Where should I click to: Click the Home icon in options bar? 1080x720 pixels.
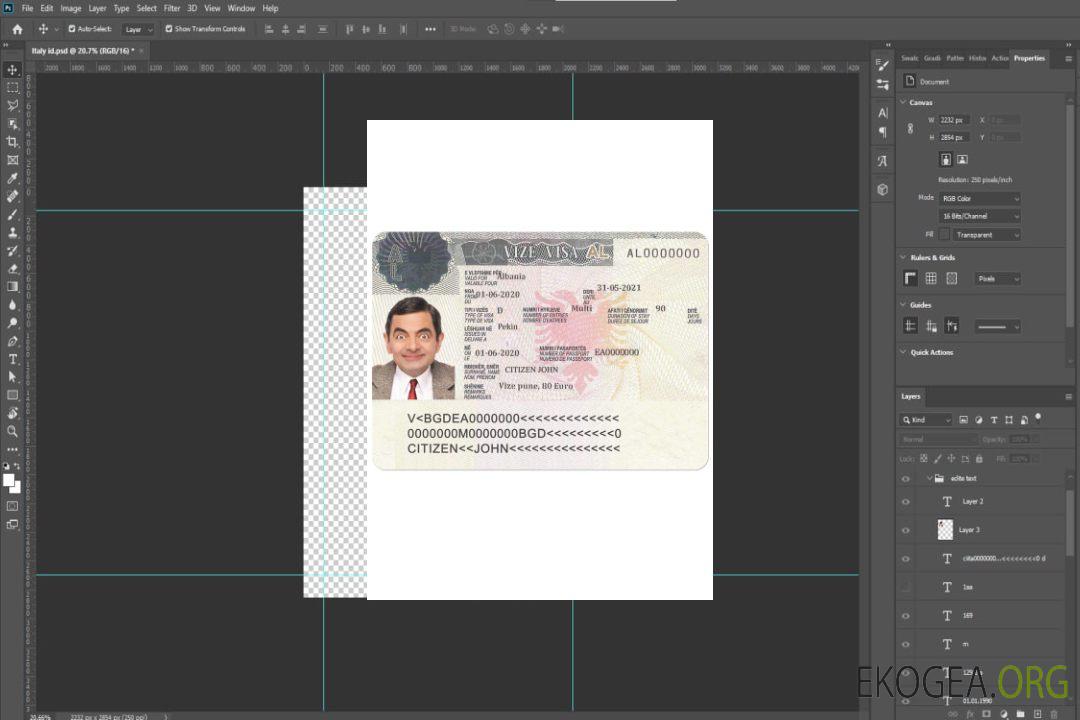click(17, 29)
